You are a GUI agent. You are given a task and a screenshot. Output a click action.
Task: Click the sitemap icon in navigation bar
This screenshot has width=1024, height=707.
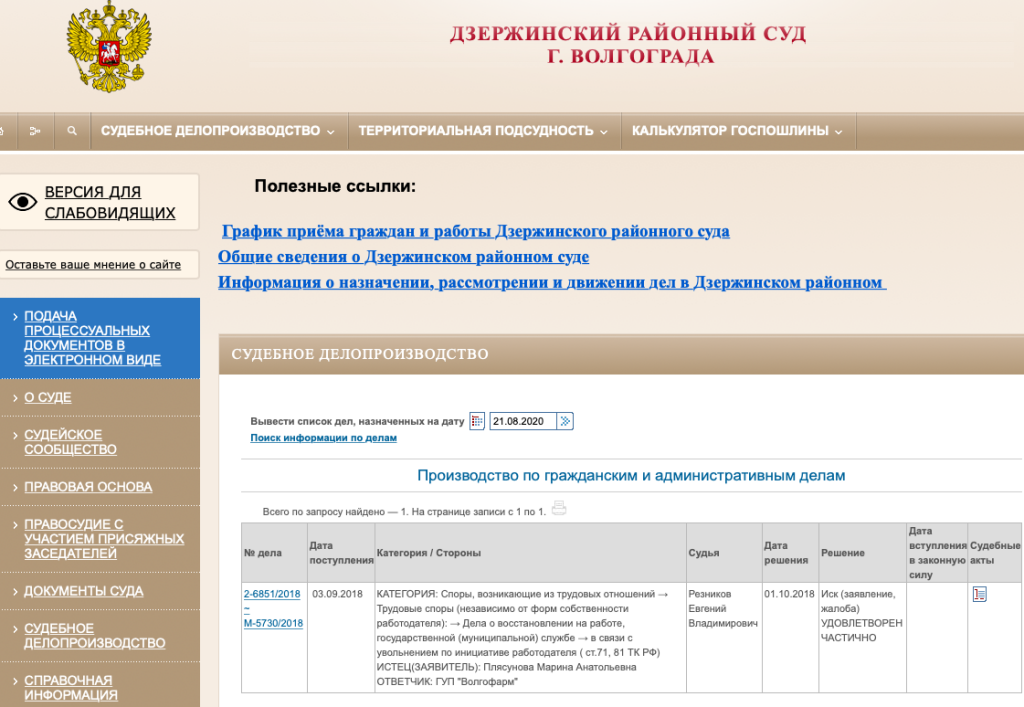coord(35,131)
